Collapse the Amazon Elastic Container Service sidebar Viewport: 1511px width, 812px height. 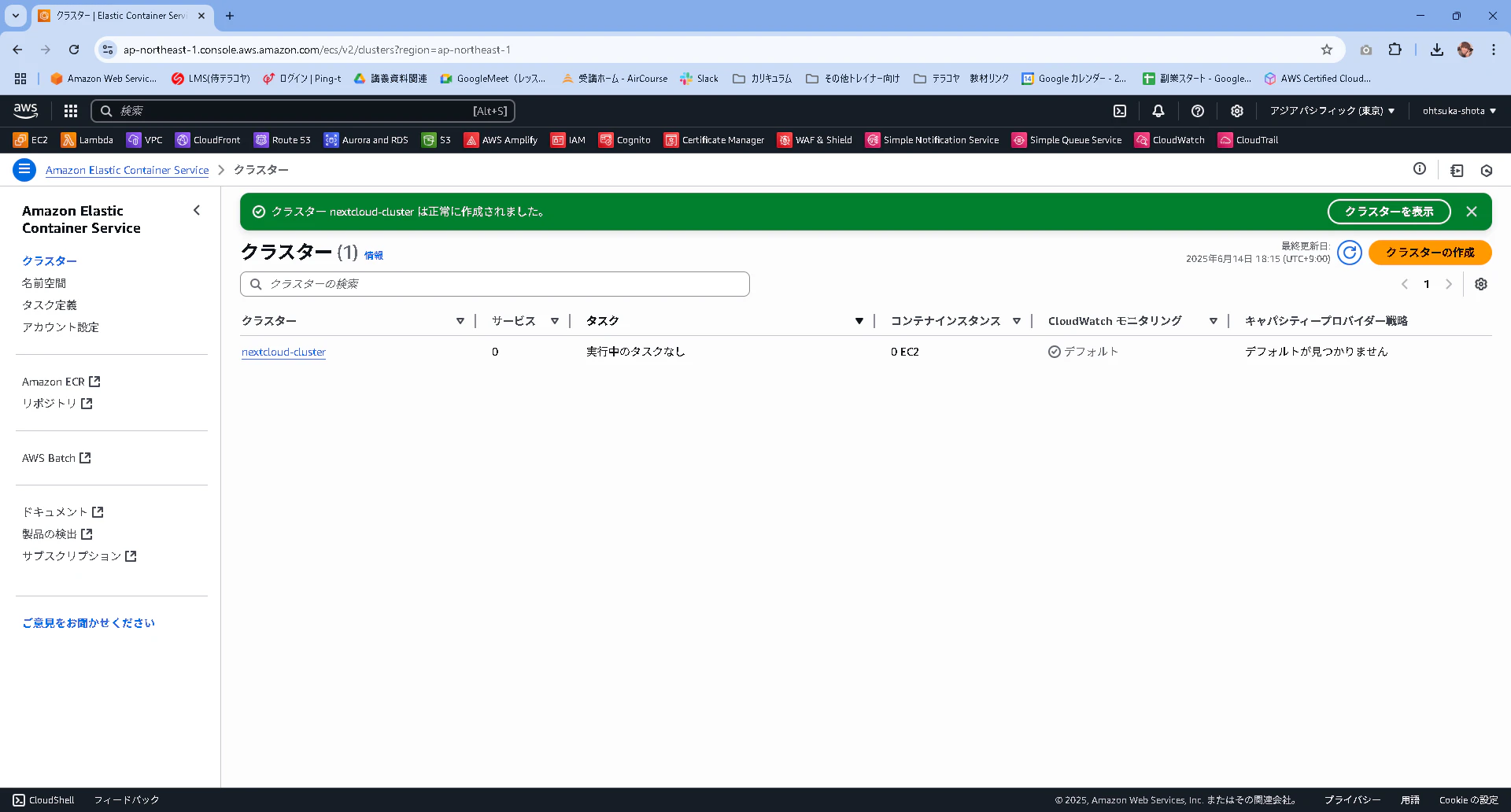pyautogui.click(x=197, y=210)
